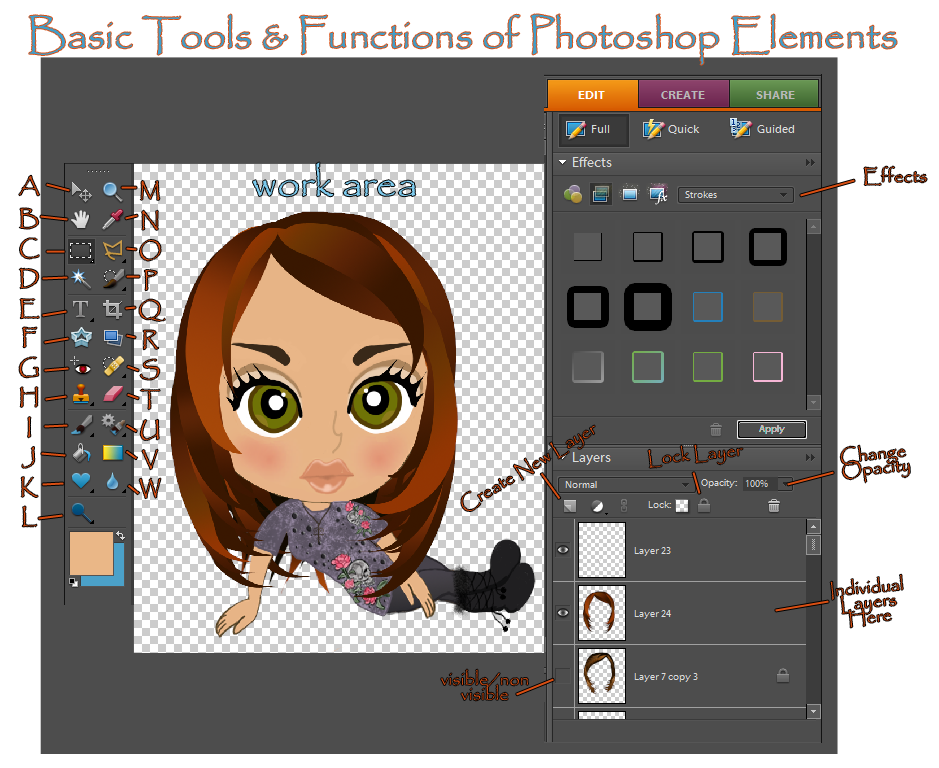Screen dimensions: 939x768
Task: Open the Effects panel flyout menu
Action: [x=810, y=162]
